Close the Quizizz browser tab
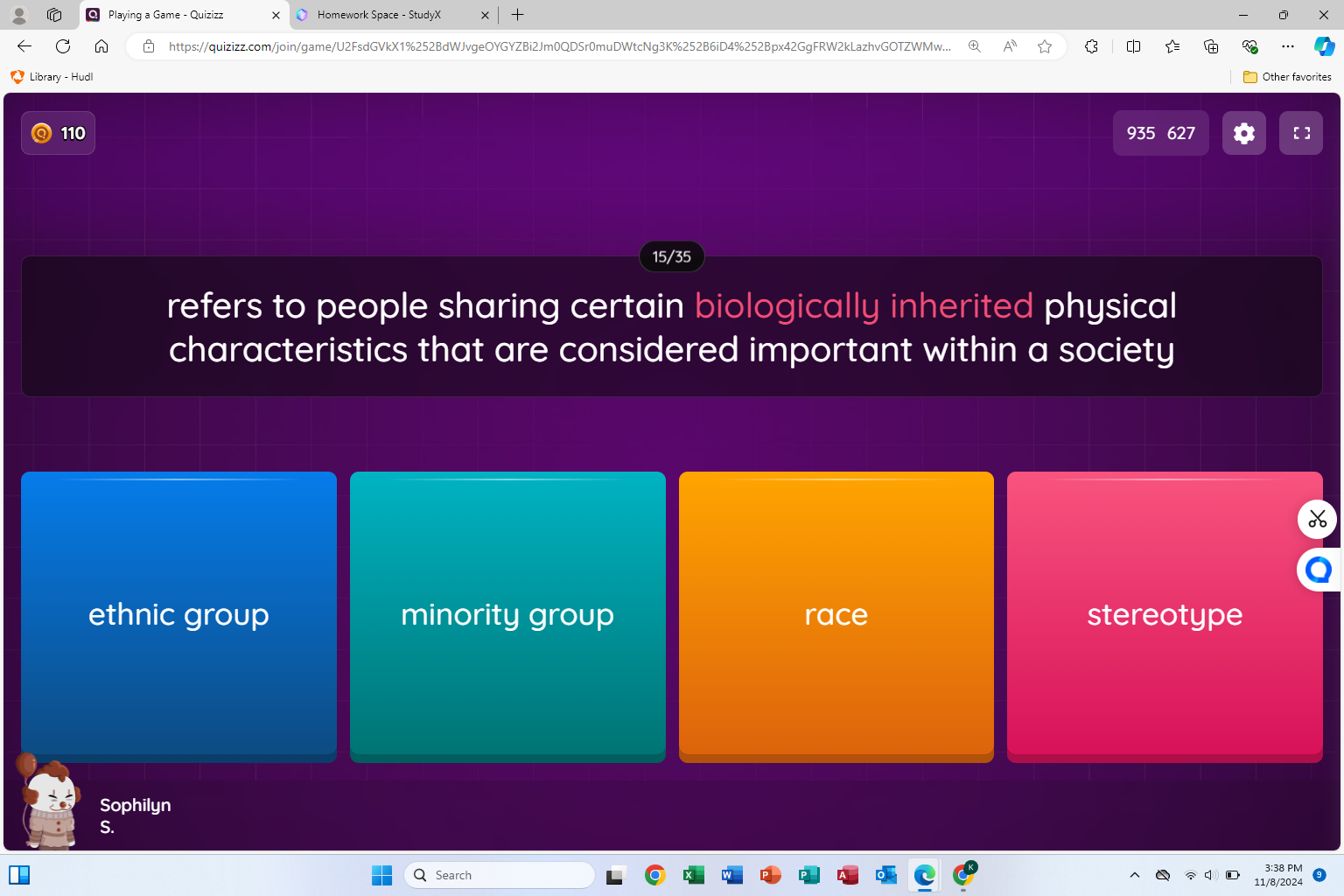The width and height of the screenshot is (1344, 896). pos(276,15)
